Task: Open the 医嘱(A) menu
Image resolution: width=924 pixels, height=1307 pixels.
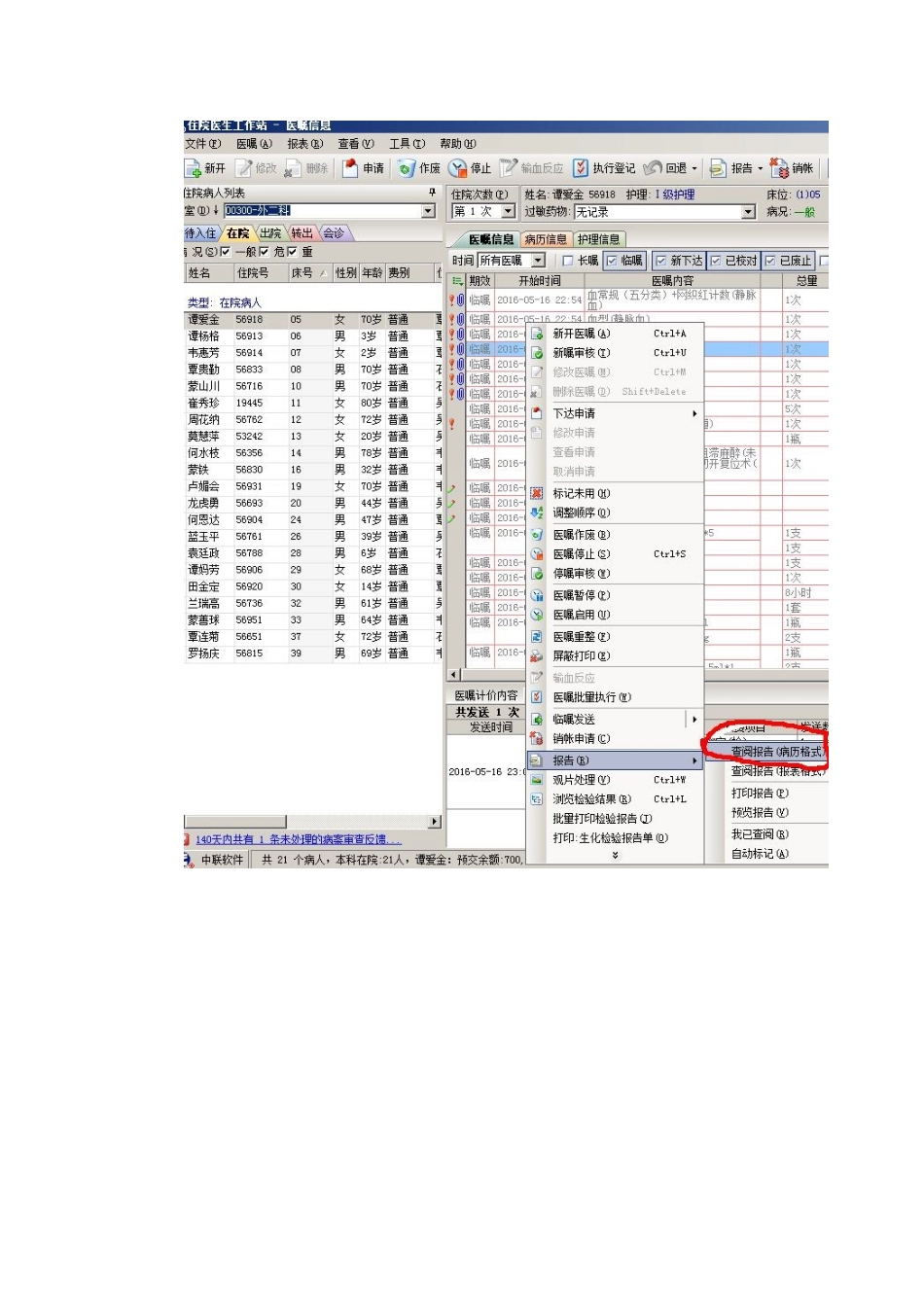Action: [254, 144]
